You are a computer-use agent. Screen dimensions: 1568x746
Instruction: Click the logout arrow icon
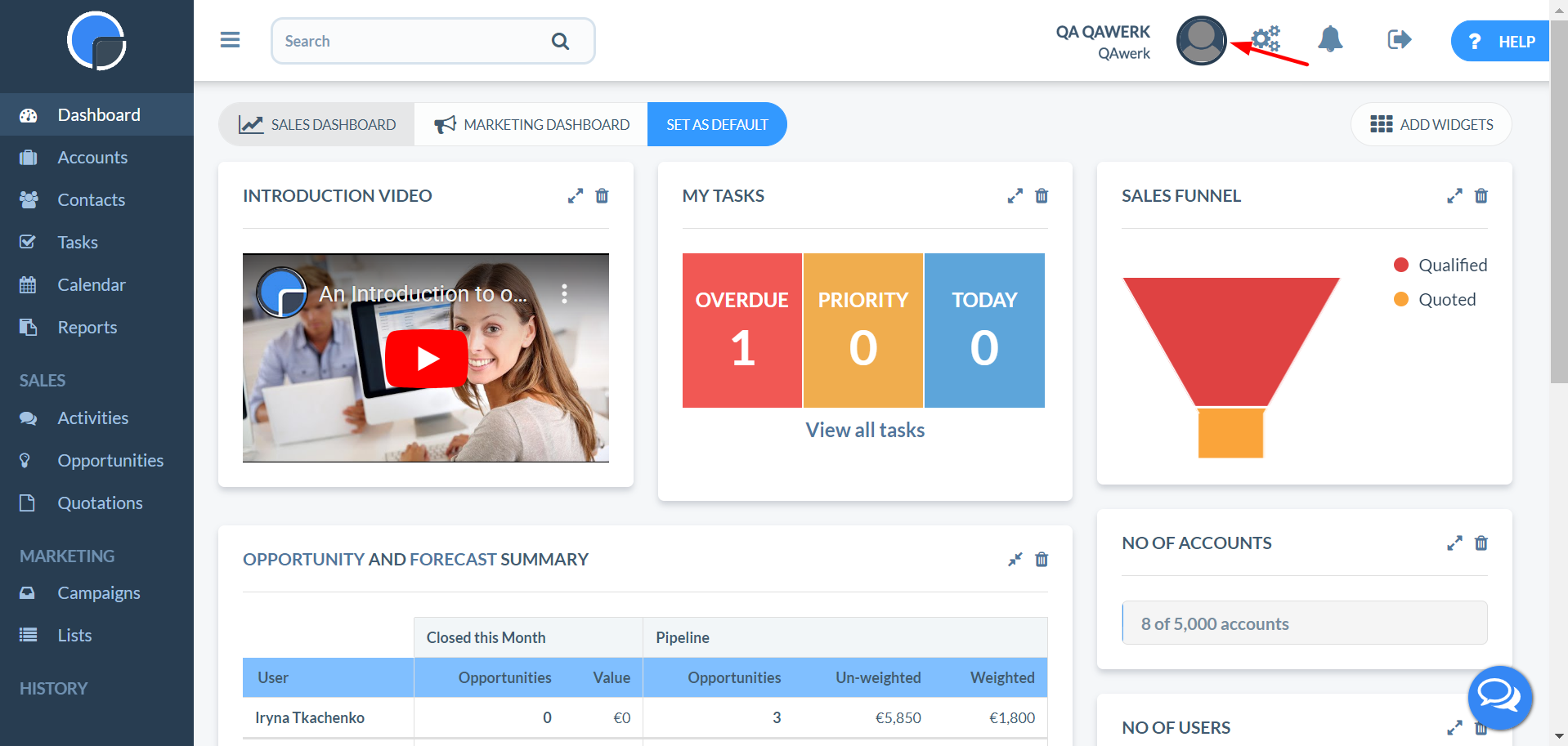[1400, 39]
